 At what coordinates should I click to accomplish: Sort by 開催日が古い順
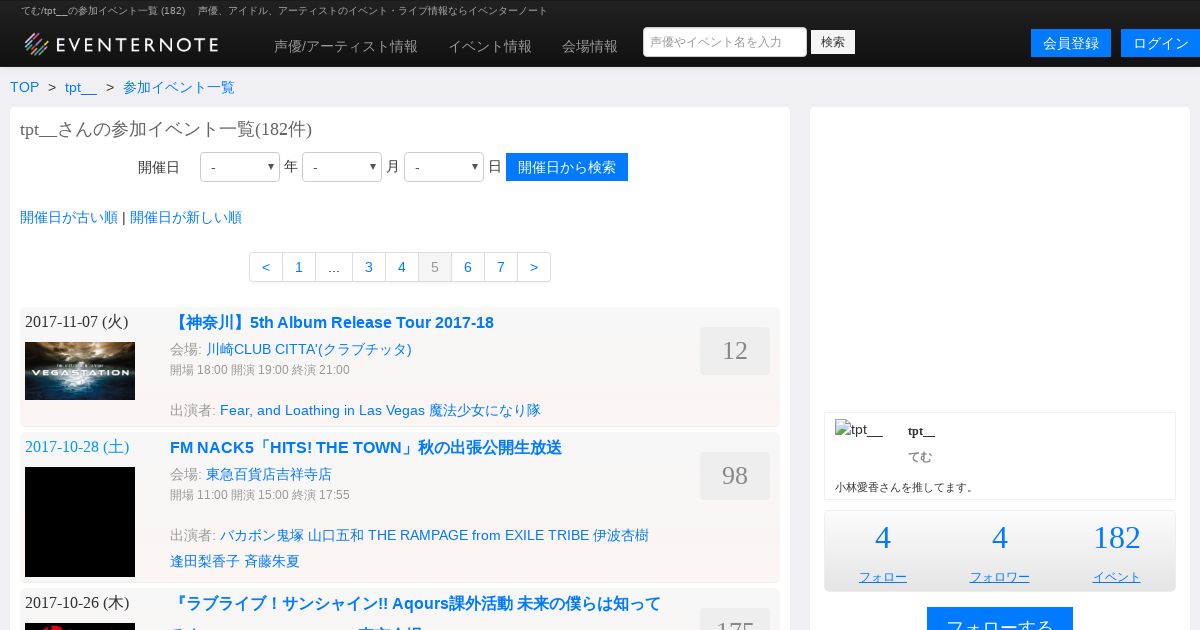point(69,217)
